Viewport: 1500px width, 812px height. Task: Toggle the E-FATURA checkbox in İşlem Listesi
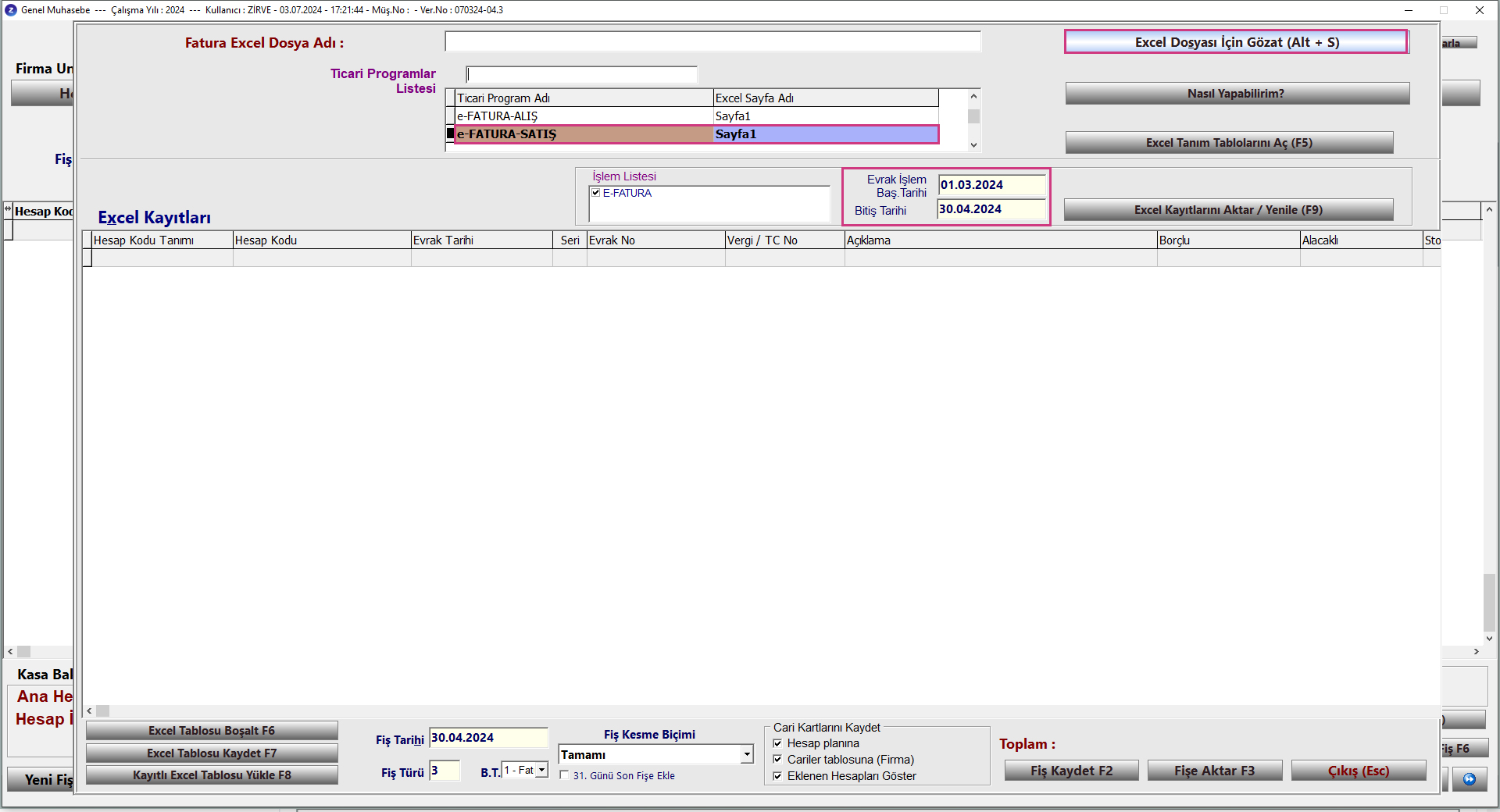pyautogui.click(x=596, y=193)
